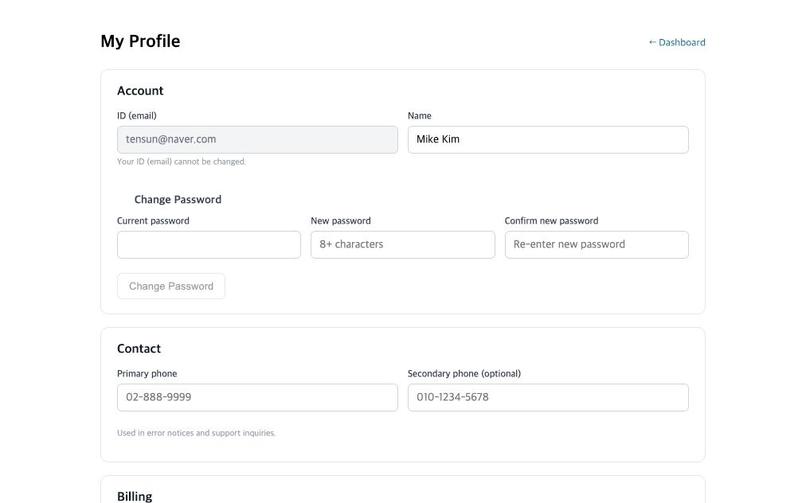
Task: Click the 'Change Password' subsection heading
Action: pos(178,199)
